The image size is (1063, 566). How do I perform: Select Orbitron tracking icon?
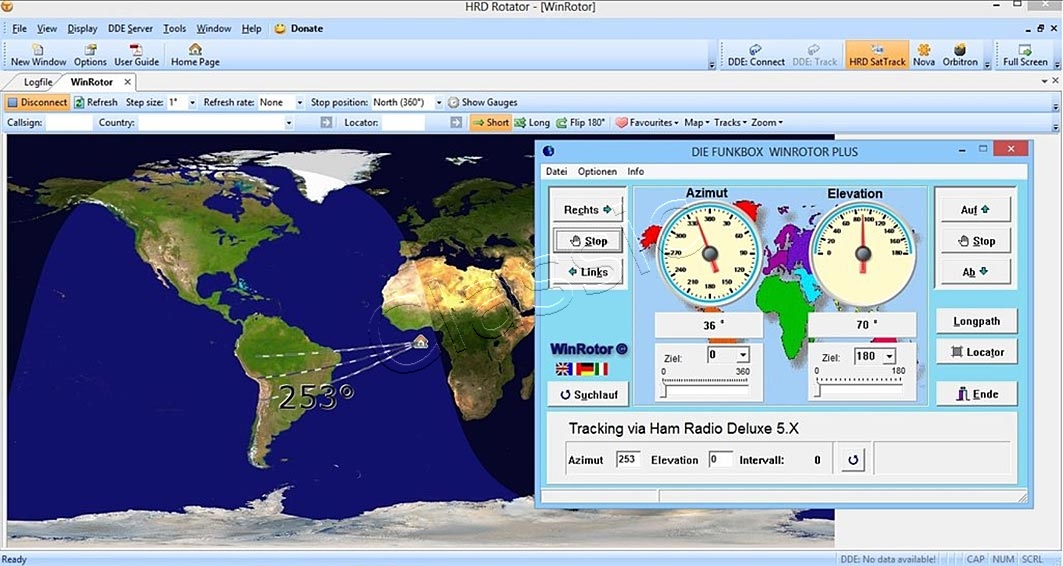click(x=960, y=55)
